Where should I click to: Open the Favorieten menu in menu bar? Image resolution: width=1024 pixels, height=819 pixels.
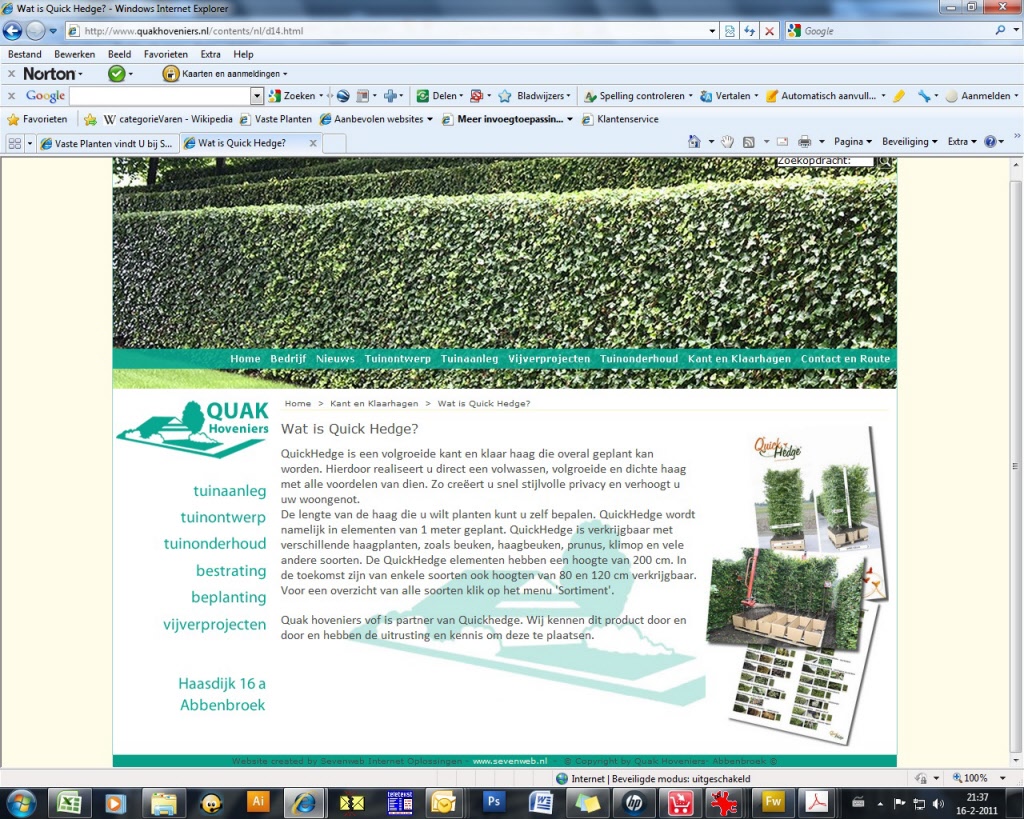click(166, 54)
